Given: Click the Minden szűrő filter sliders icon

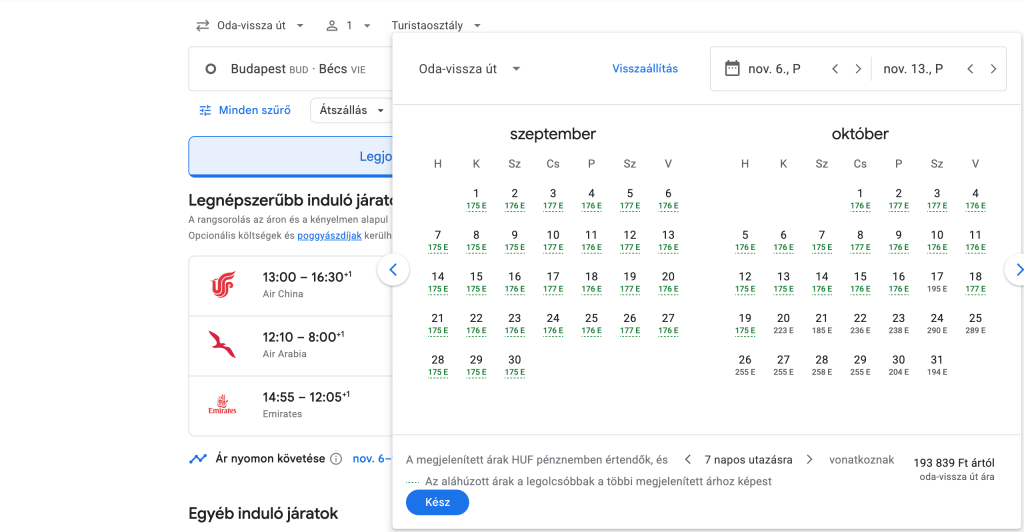Looking at the screenshot, I should point(205,110).
